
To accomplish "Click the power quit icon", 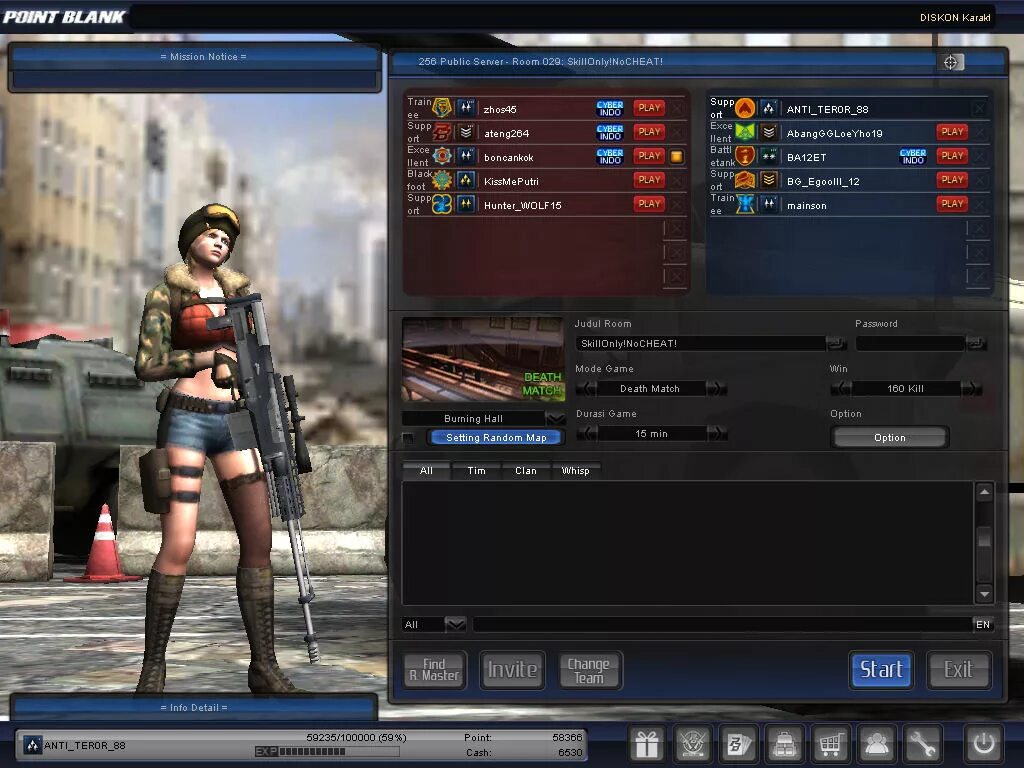I will point(984,743).
